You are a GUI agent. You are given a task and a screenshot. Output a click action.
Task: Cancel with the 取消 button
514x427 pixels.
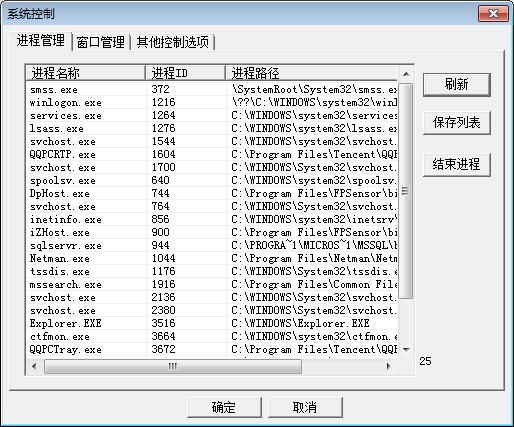pyautogui.click(x=305, y=407)
